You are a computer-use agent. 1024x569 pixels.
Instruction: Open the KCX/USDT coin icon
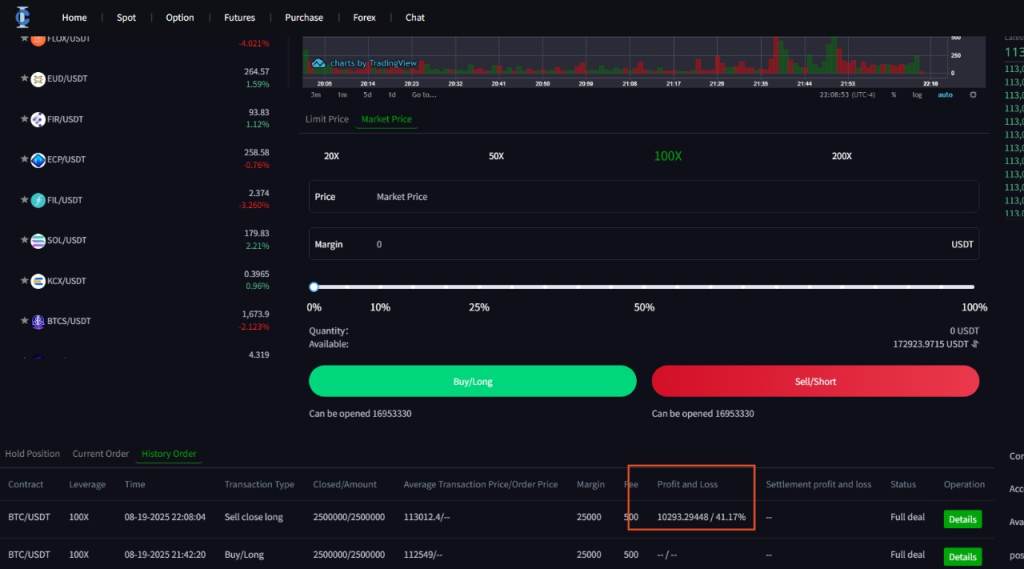(x=38, y=281)
